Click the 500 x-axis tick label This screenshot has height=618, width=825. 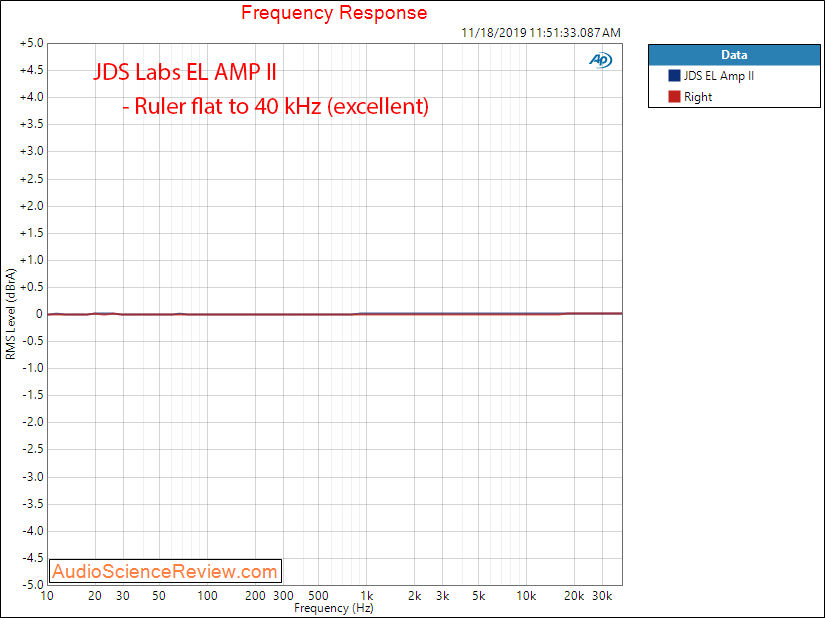tap(318, 596)
